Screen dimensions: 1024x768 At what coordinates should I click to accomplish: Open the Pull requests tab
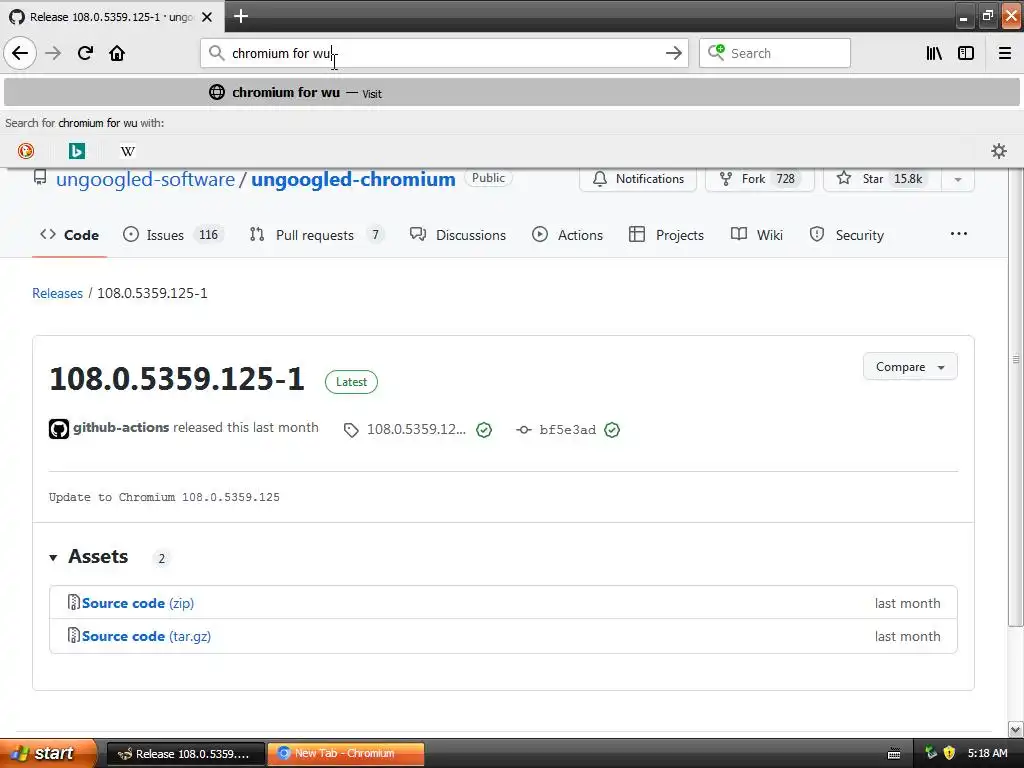coord(317,235)
